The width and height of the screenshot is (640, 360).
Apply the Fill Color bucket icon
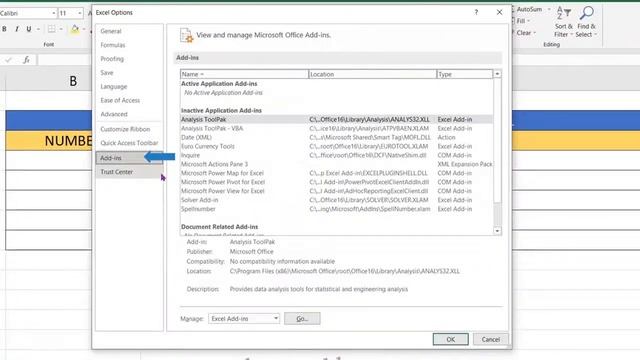pos(75,29)
